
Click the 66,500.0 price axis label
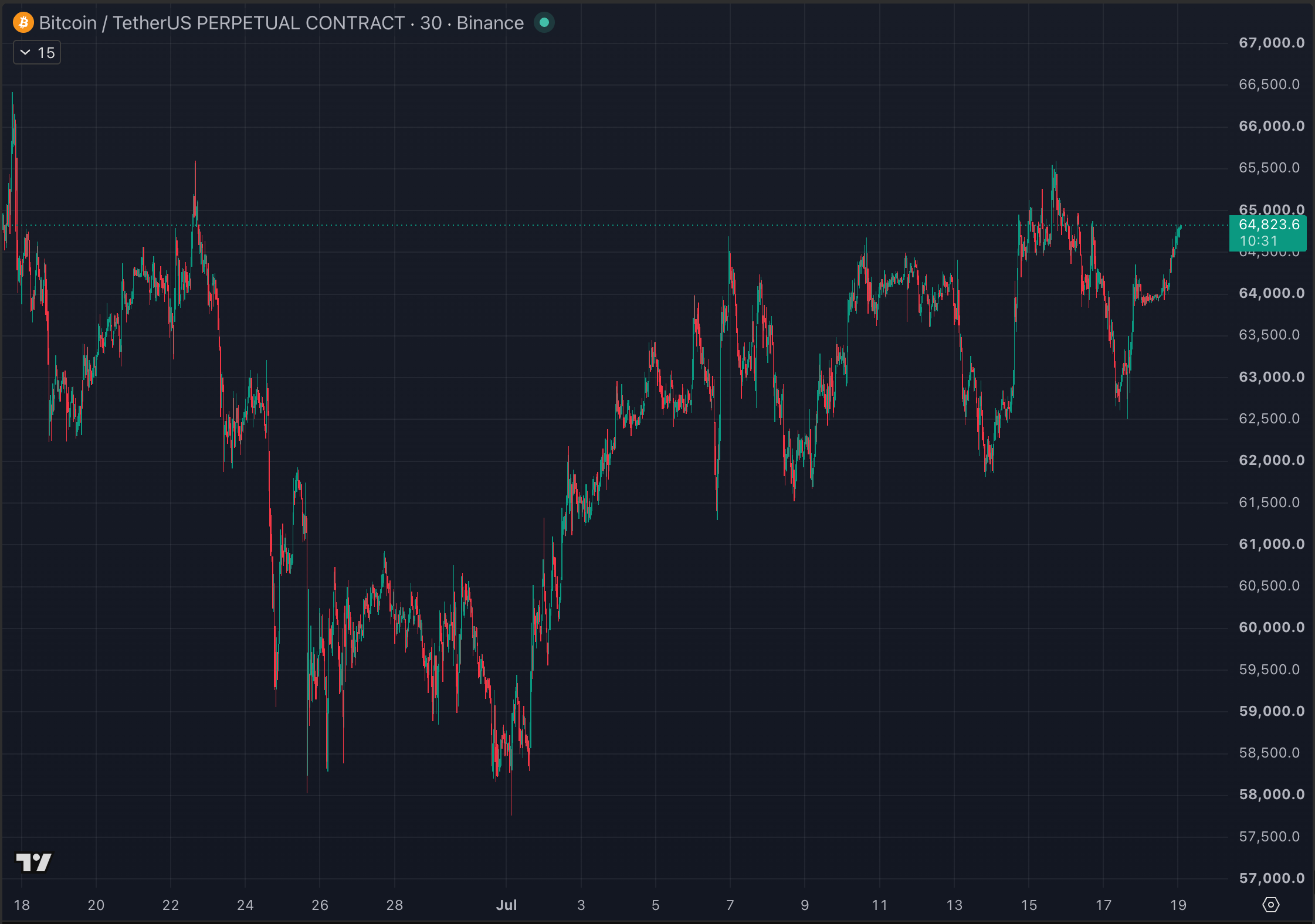[x=1269, y=84]
